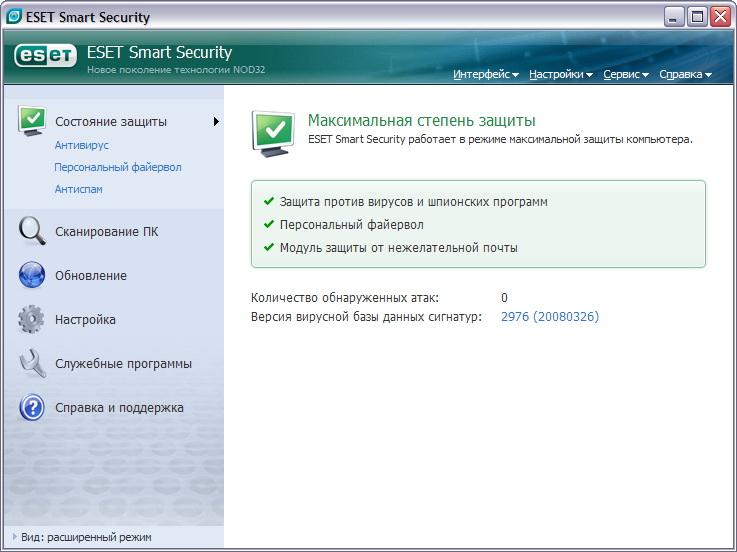Select Антивирус under protection status

[x=82, y=145]
